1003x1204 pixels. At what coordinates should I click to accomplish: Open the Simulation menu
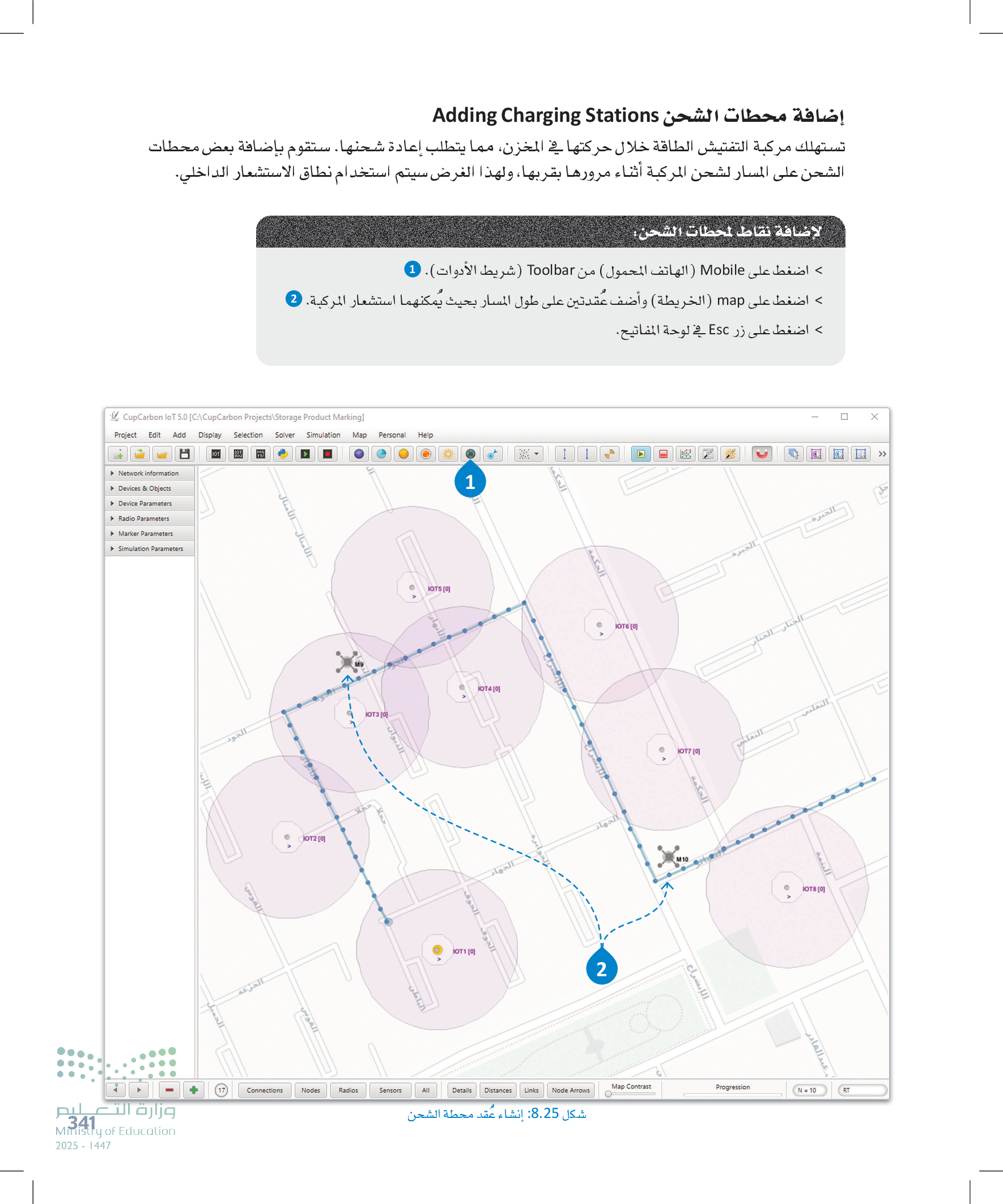pos(323,435)
